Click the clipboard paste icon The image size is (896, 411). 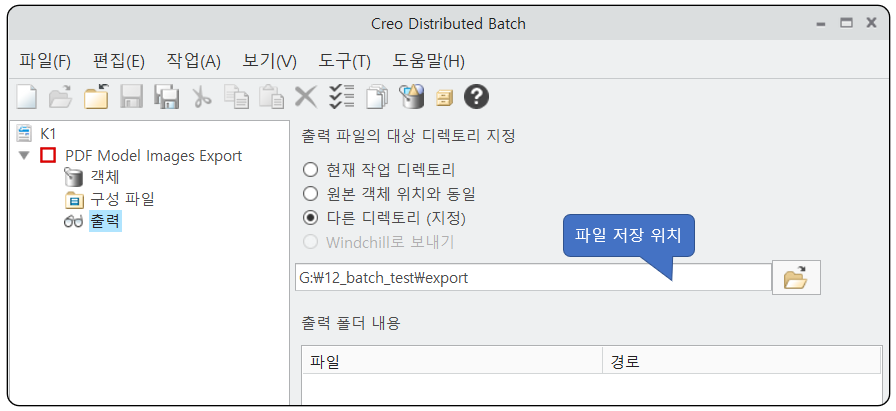tap(271, 97)
